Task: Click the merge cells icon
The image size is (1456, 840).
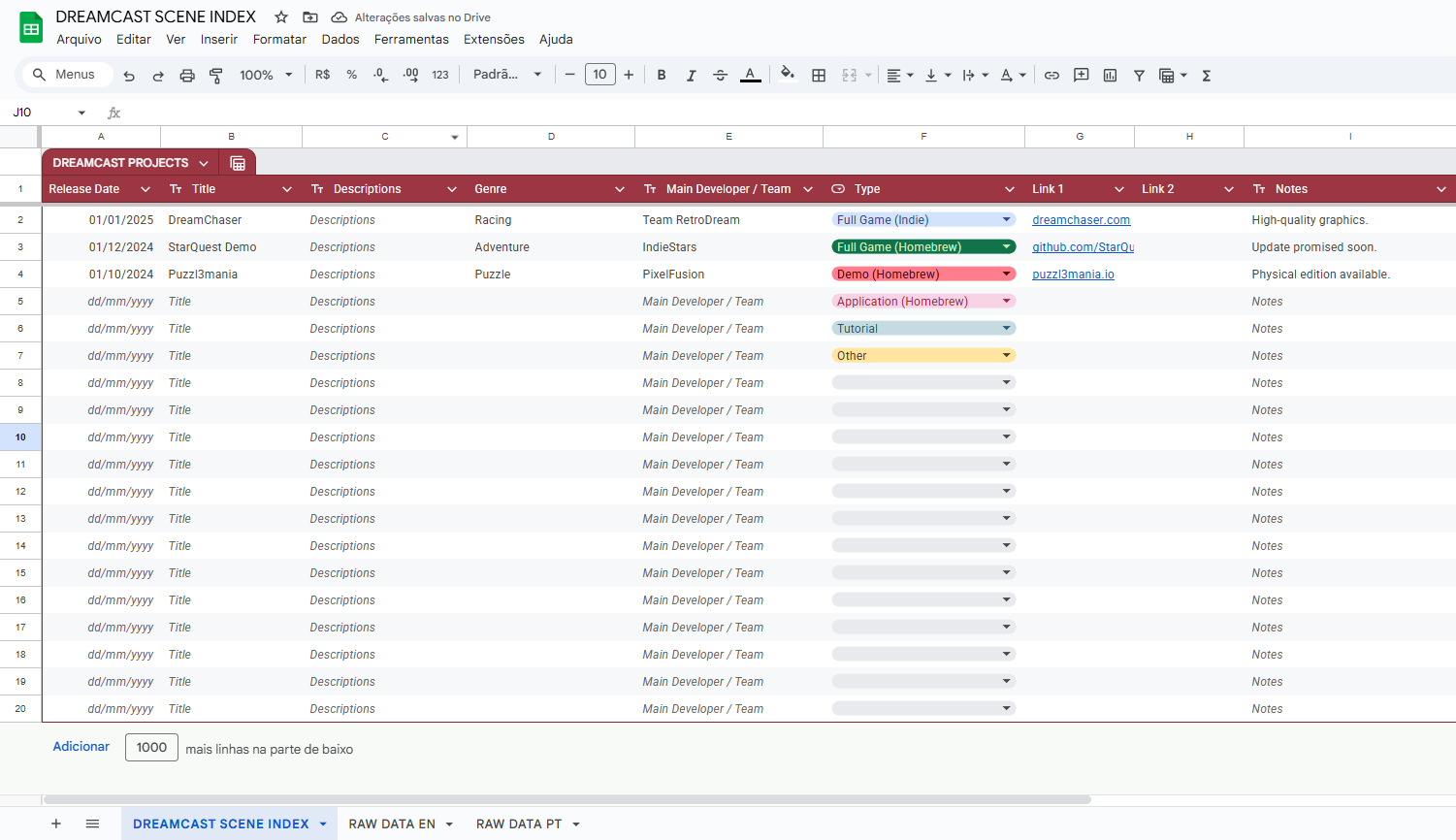Action: click(x=850, y=75)
